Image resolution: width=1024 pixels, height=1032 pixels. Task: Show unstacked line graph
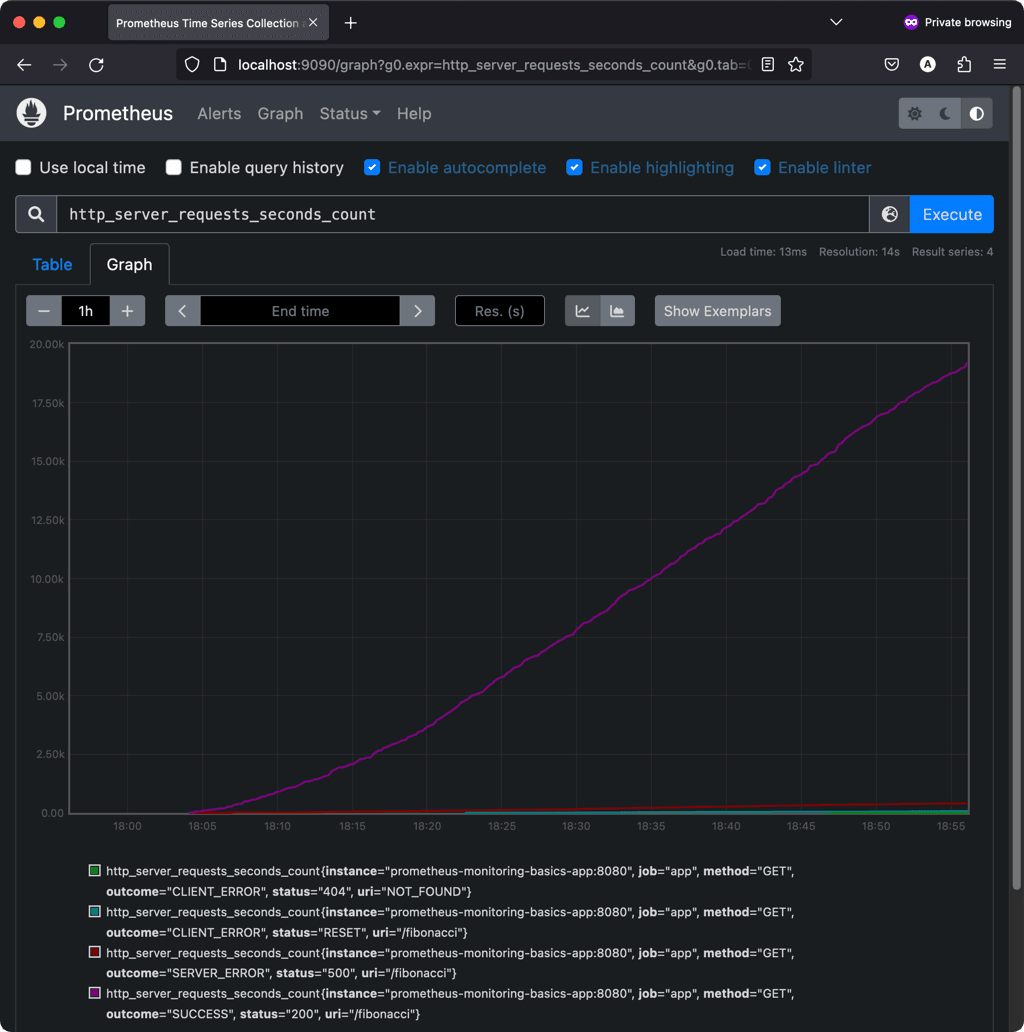[x=582, y=311]
